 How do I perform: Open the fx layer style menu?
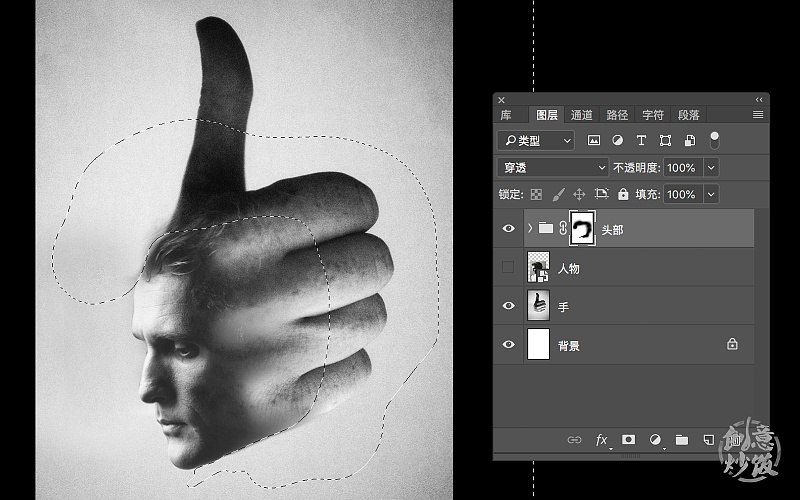602,439
